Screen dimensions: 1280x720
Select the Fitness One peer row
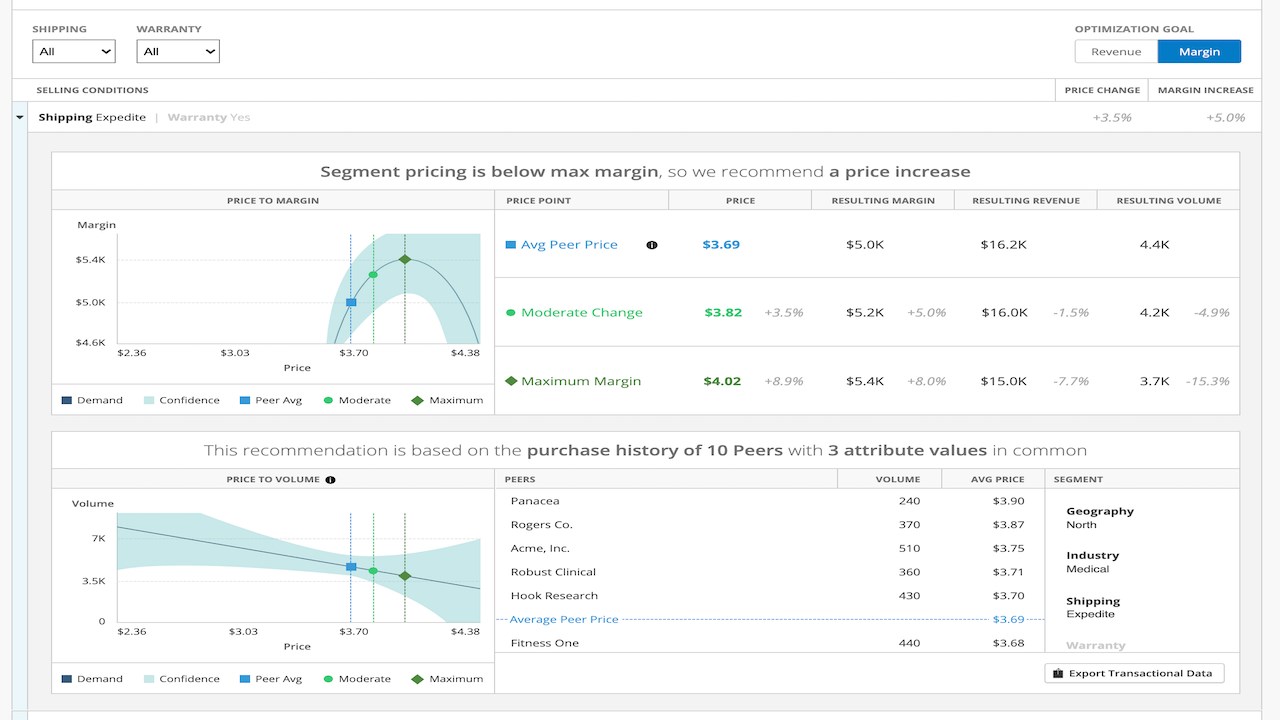(769, 643)
